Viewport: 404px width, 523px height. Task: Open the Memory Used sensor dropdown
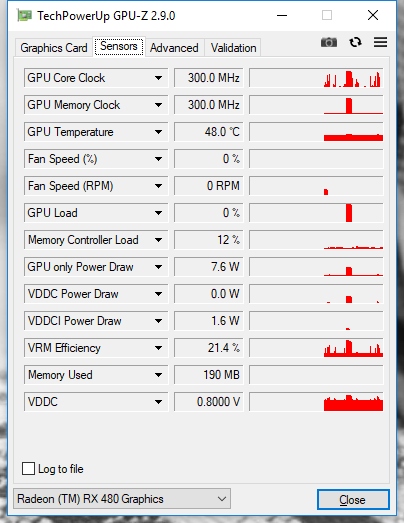pos(158,375)
